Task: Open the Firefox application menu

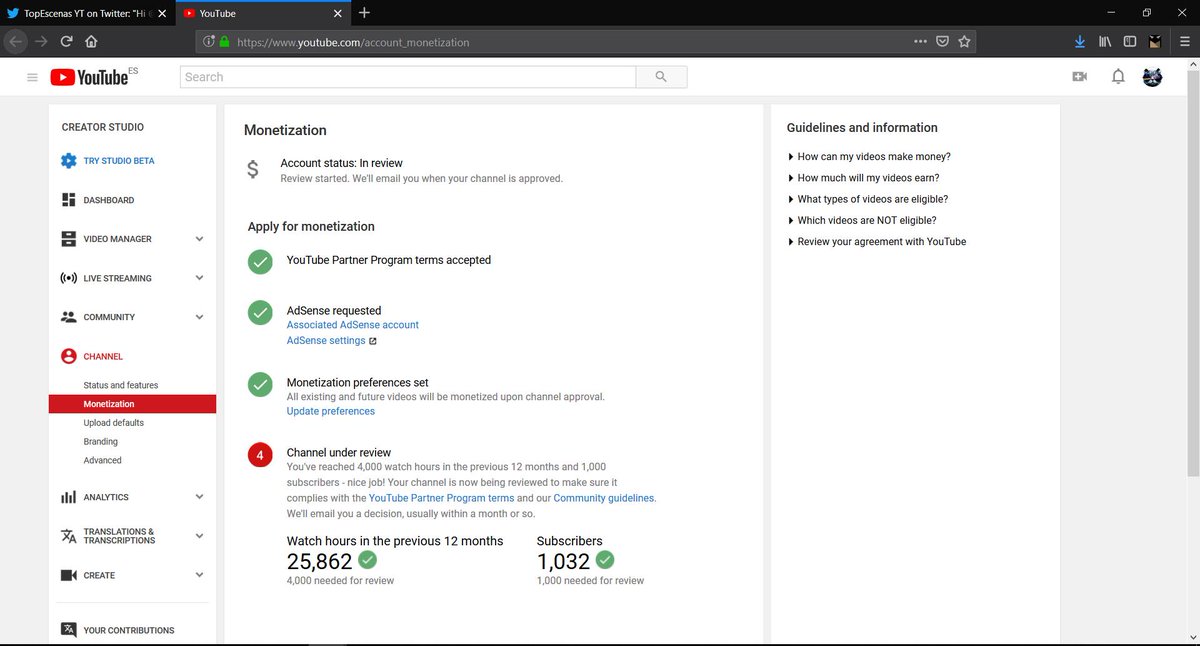Action: coord(1184,42)
